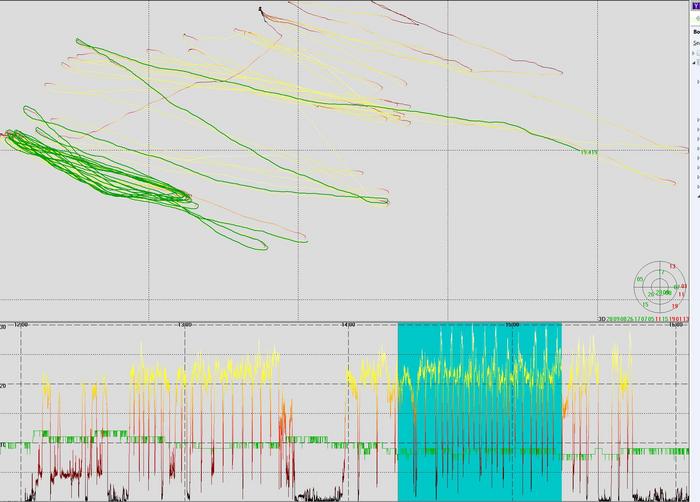This screenshot has width=700, height=502.
Task: Click the black track start marker
Action: point(260,9)
